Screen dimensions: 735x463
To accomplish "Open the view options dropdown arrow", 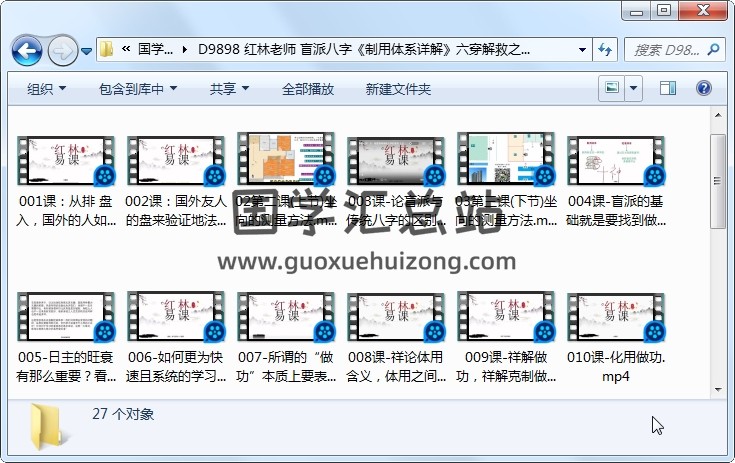I will tap(633, 88).
